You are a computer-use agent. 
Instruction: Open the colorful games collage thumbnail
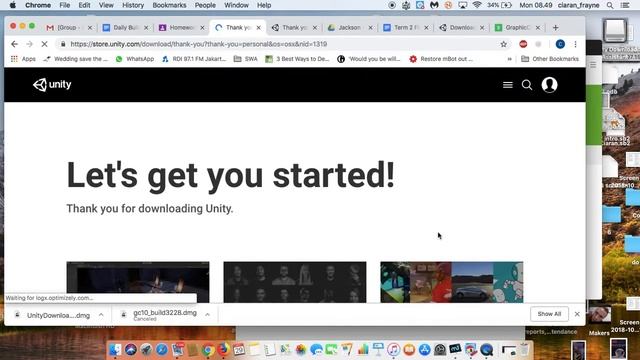tap(451, 282)
